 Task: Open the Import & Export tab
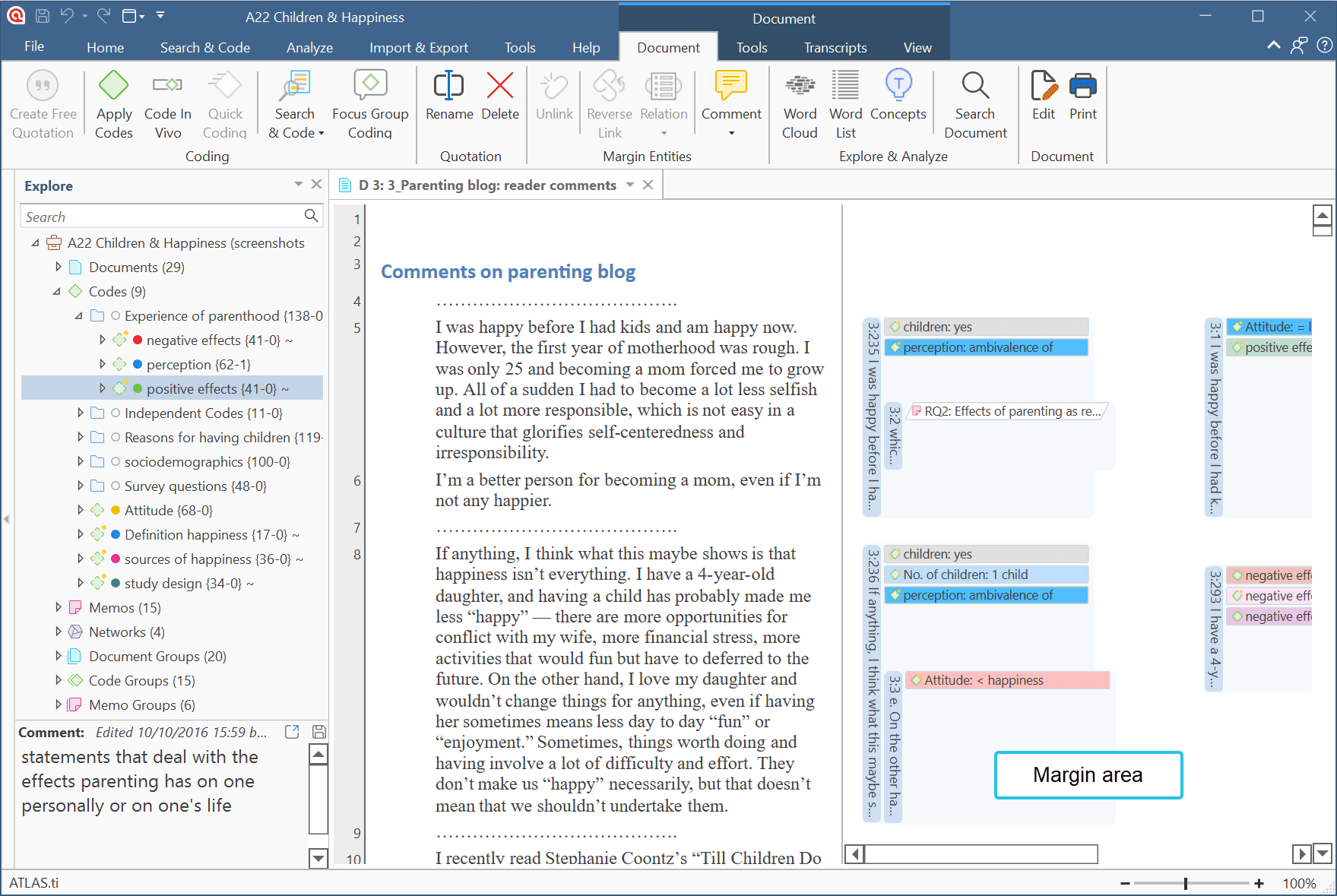(419, 47)
